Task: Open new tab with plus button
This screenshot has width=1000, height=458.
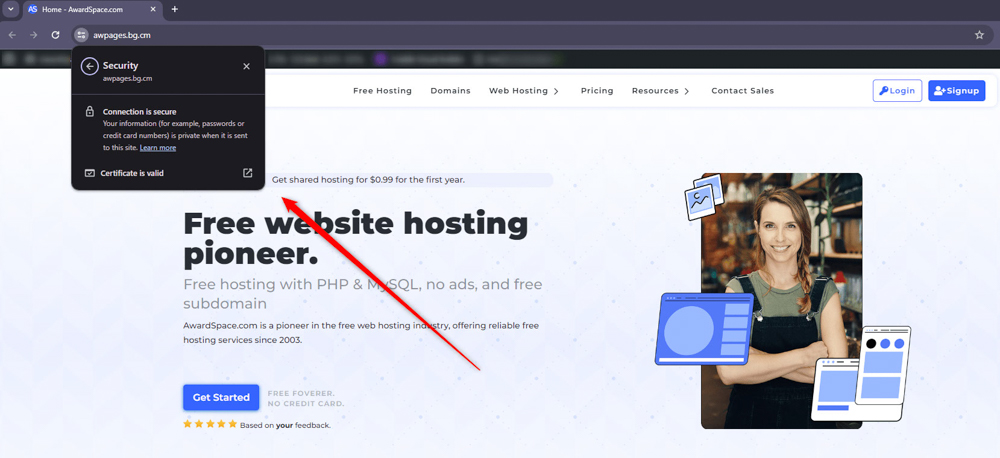Action: (175, 10)
